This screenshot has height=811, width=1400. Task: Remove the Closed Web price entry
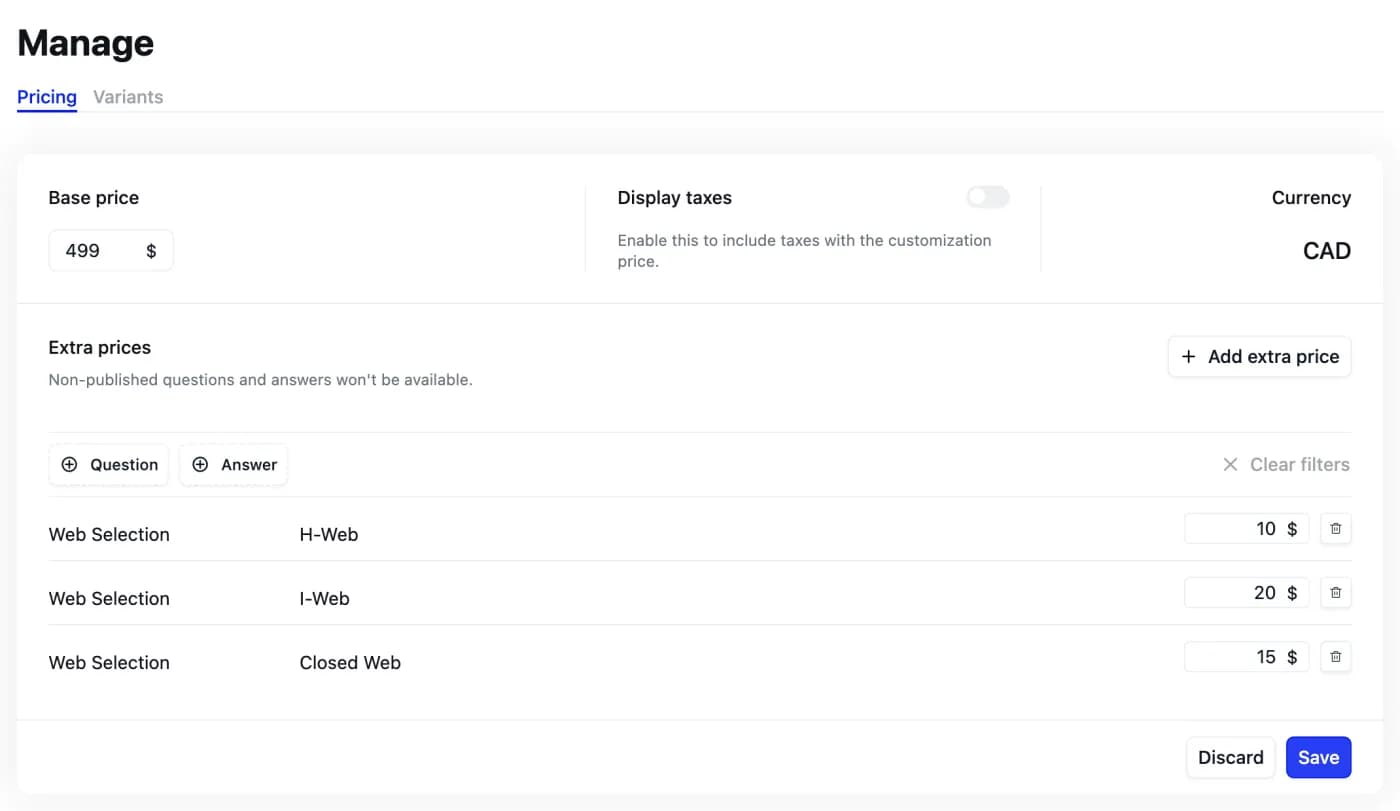tap(1335, 657)
